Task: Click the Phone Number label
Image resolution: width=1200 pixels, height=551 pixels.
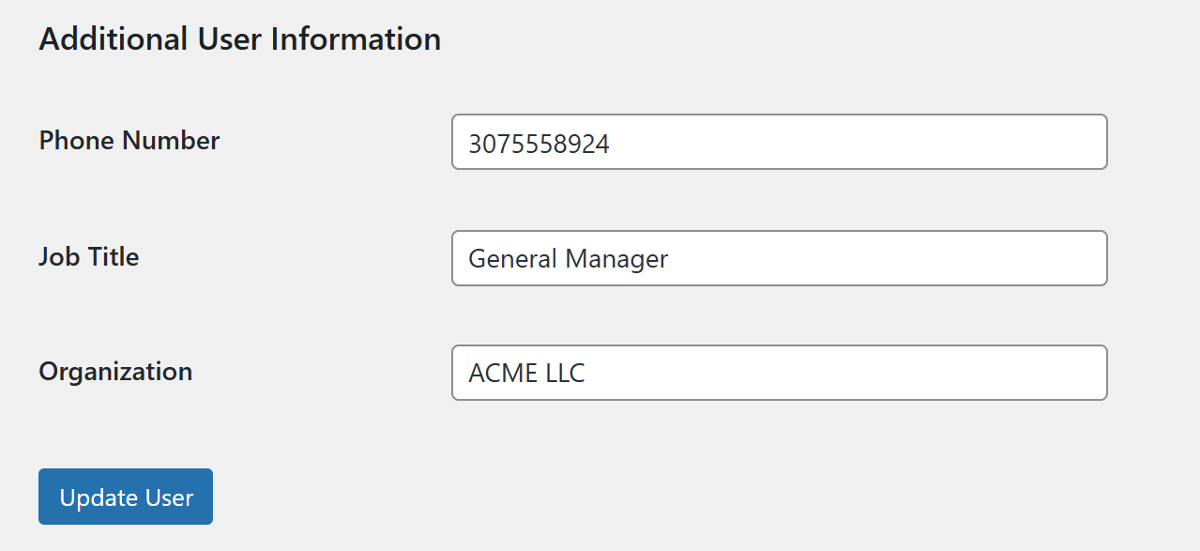Action: (129, 141)
